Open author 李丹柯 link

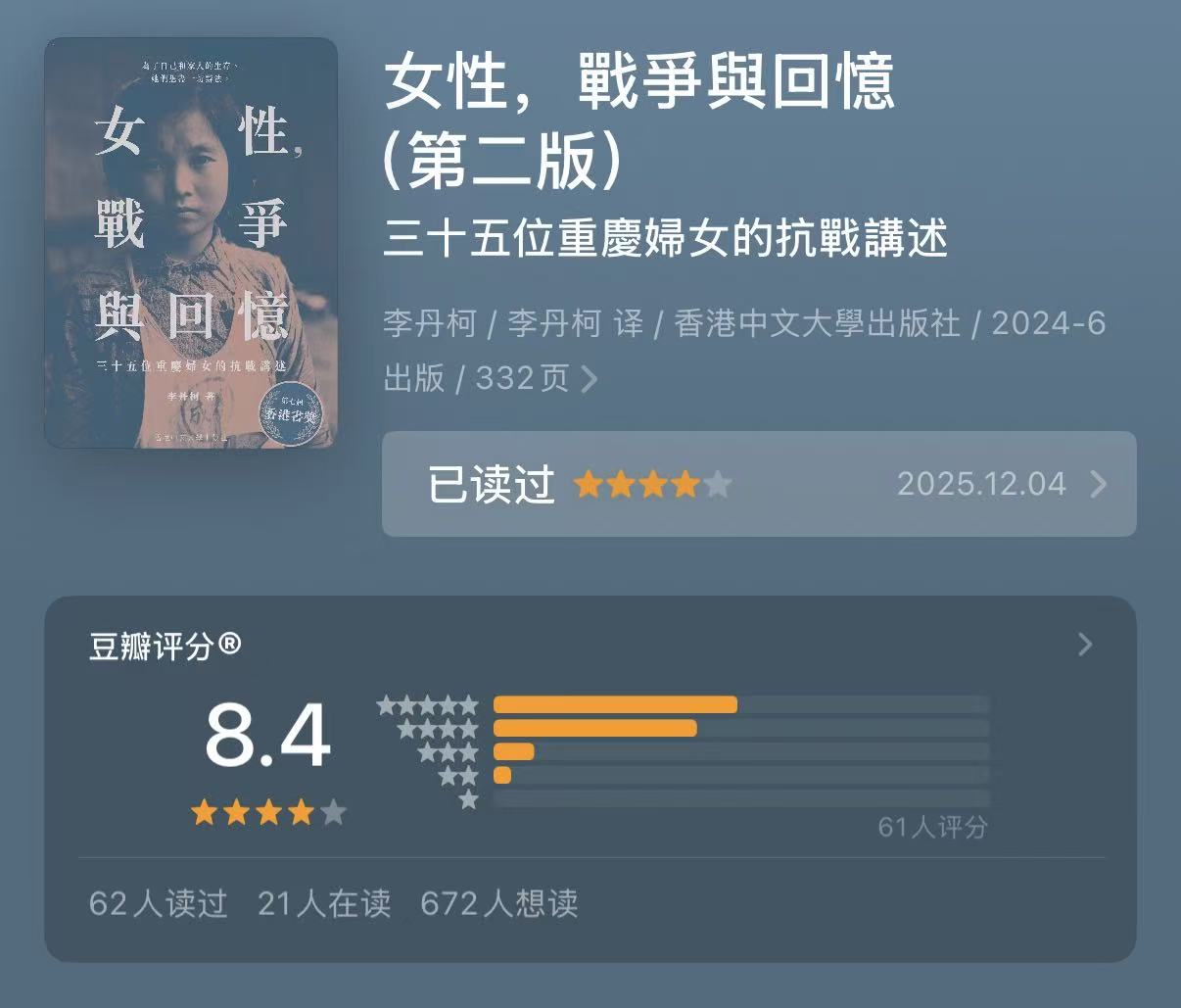[429, 324]
